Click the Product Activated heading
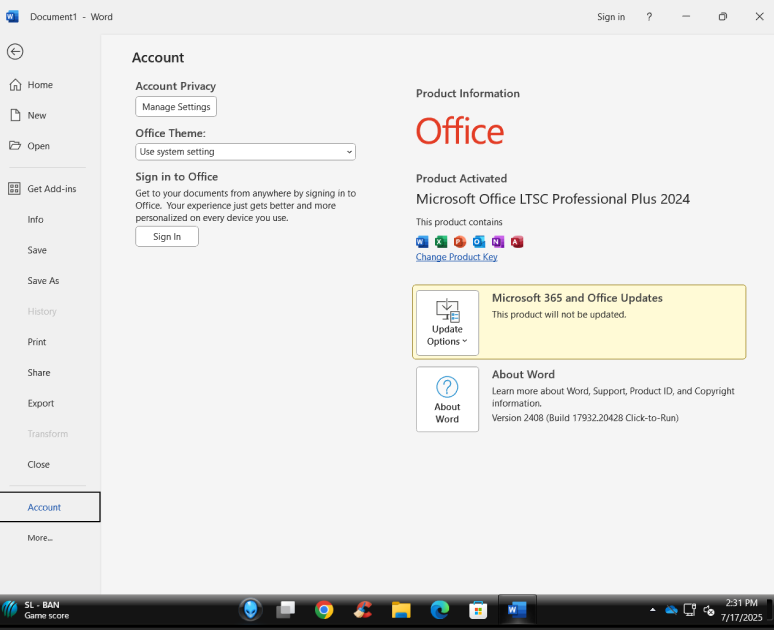This screenshot has width=774, height=630. pyautogui.click(x=462, y=178)
